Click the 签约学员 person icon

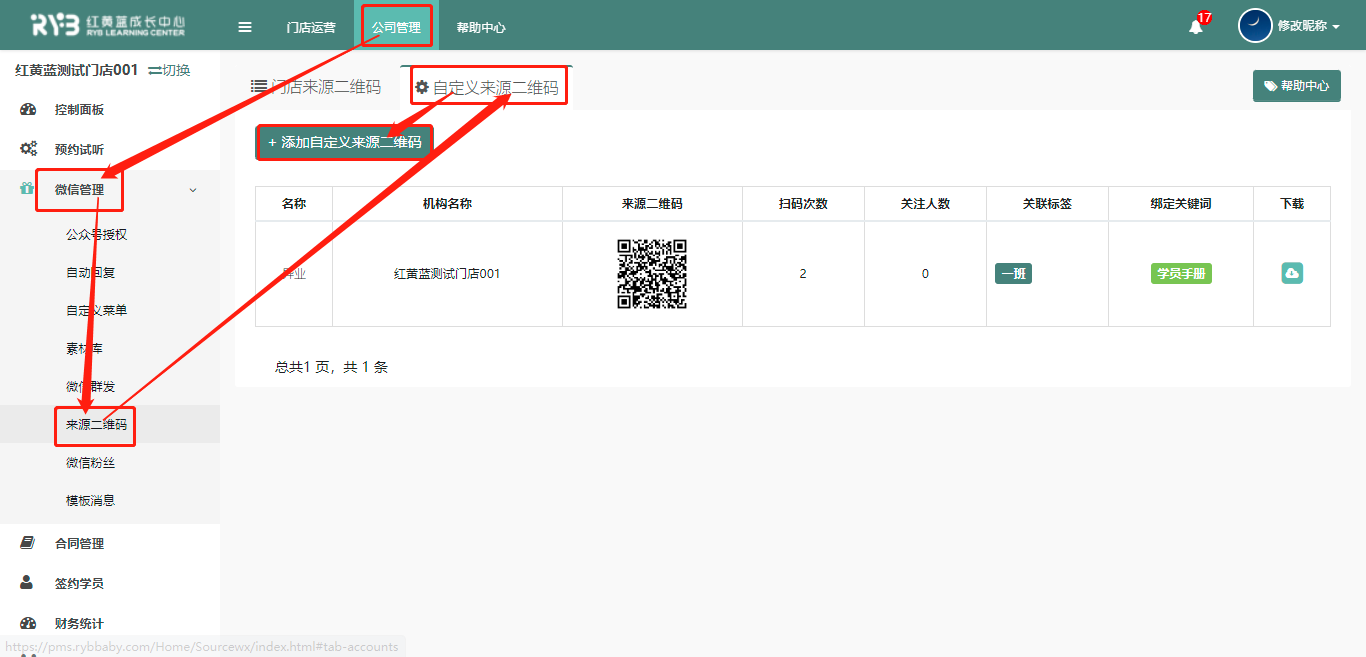pos(28,583)
